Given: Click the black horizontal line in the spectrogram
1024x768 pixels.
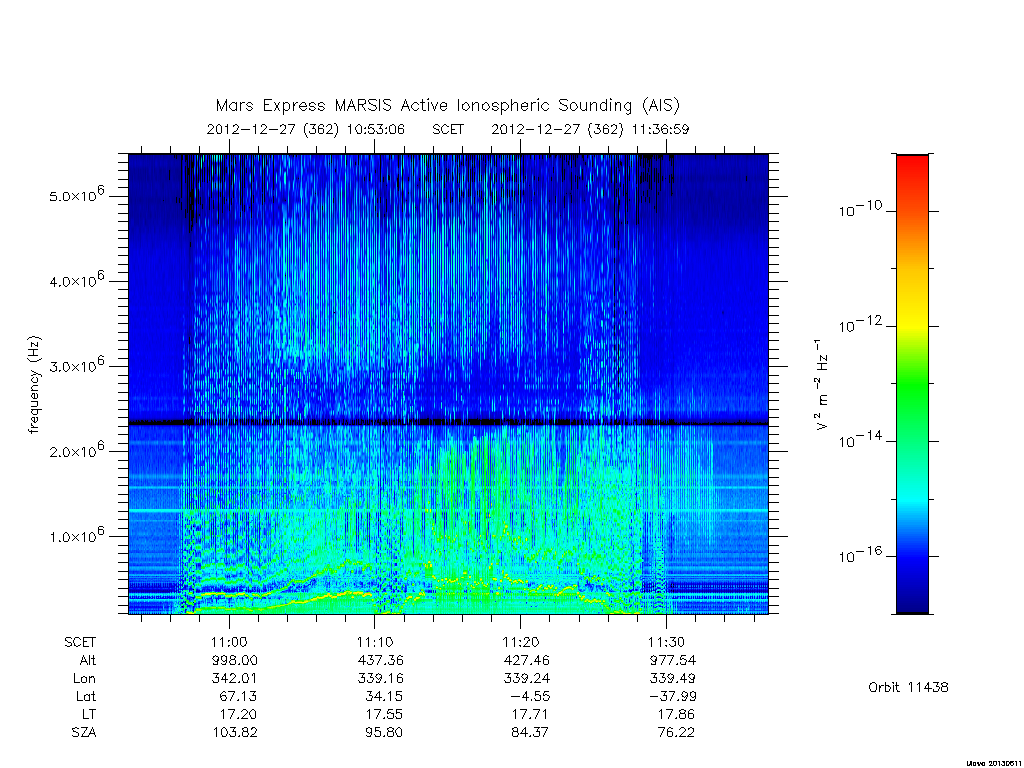Looking at the screenshot, I should pos(448,423).
